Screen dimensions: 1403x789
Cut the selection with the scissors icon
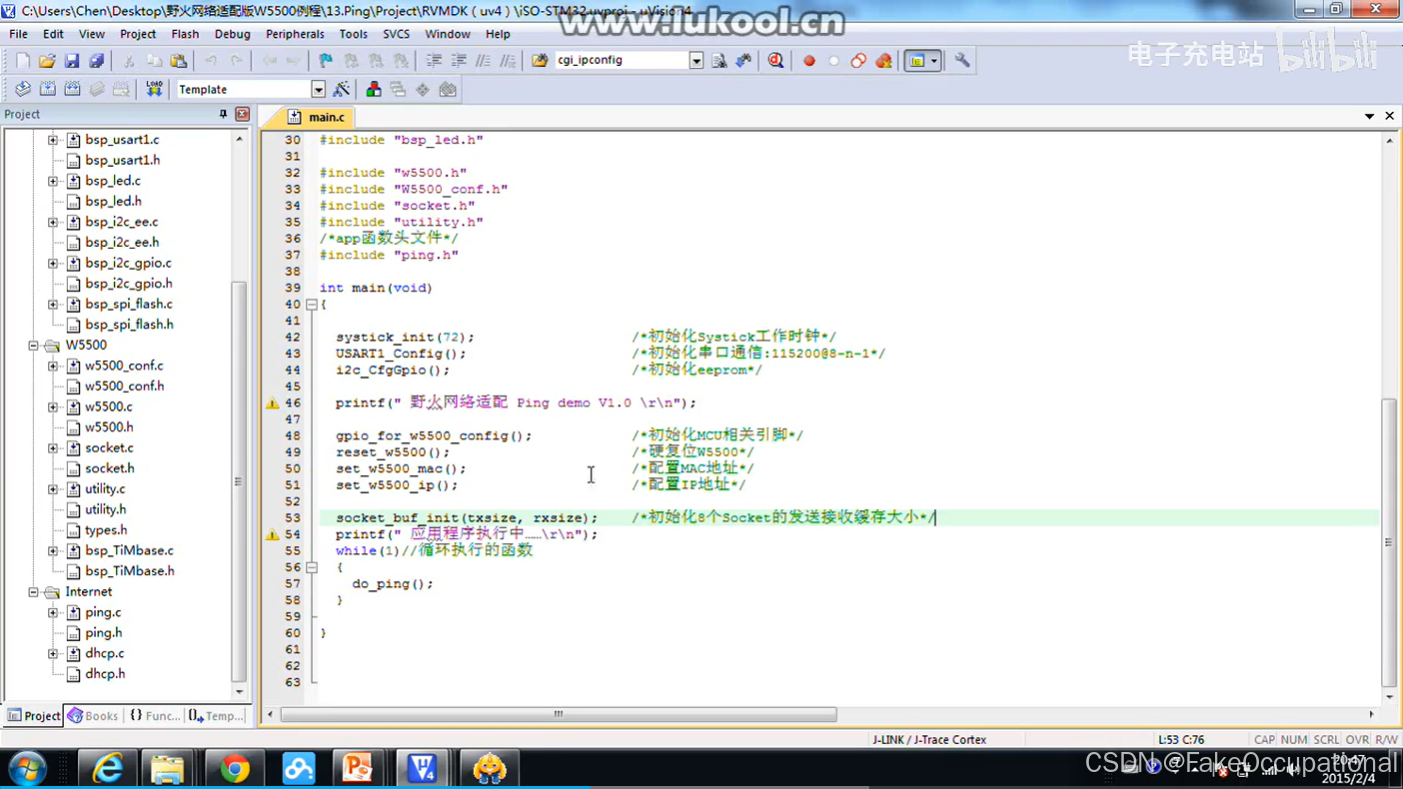[129, 61]
